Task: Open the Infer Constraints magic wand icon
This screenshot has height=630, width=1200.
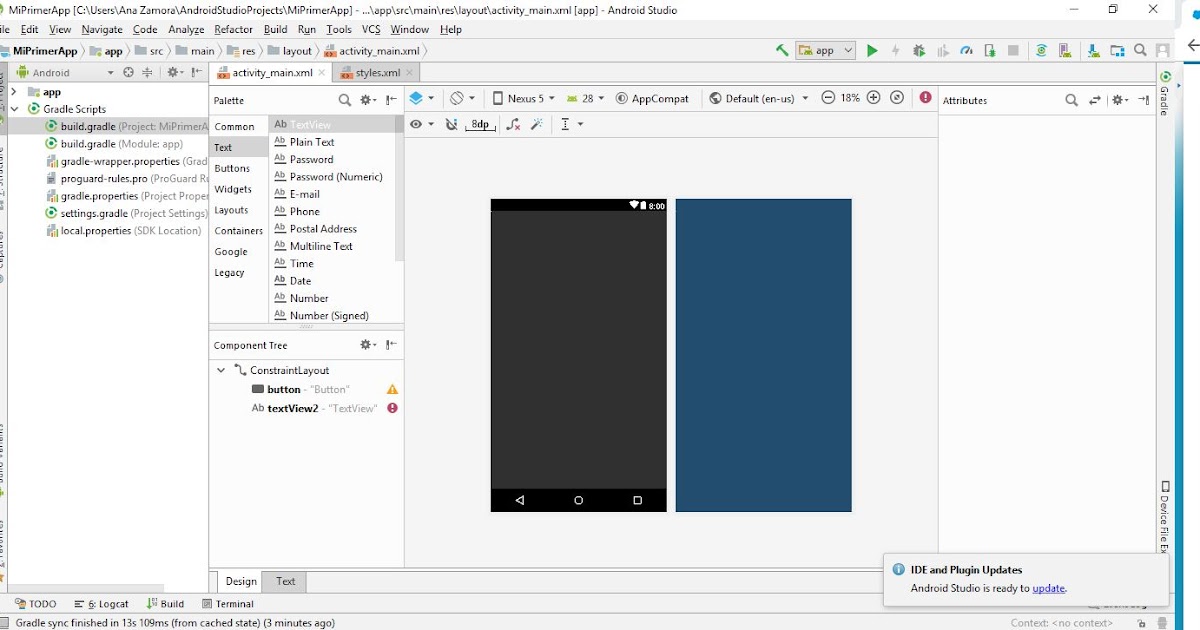Action: point(537,124)
